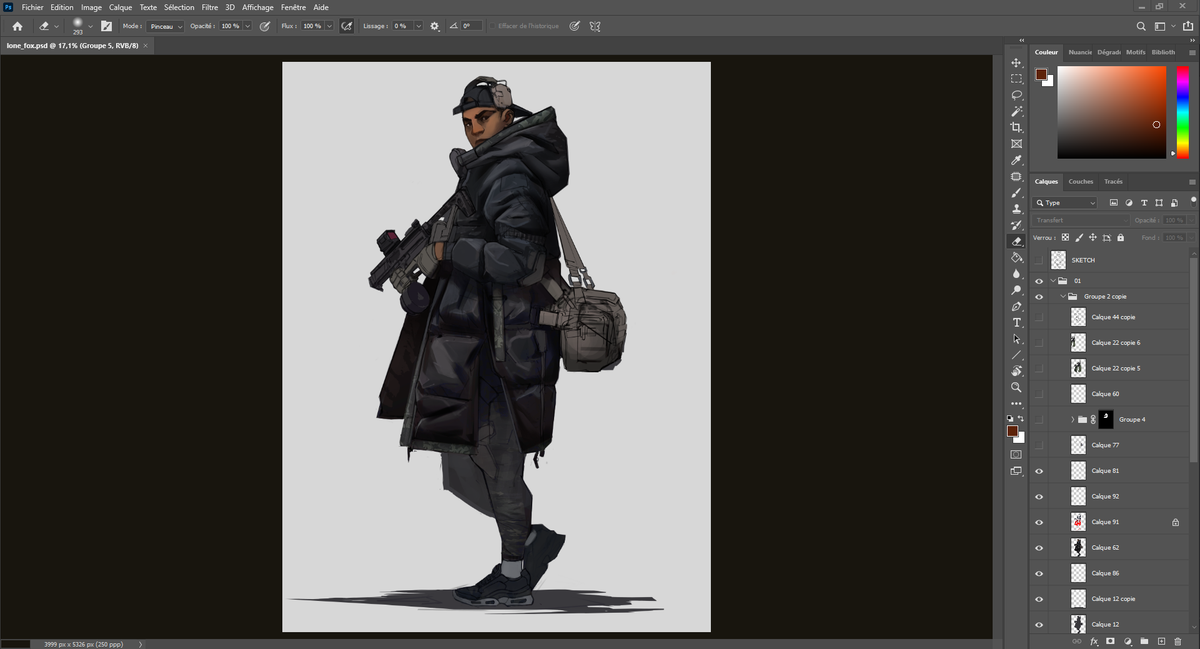The width and height of the screenshot is (1200, 649).
Task: Open layer effects fx menu
Action: pyautogui.click(x=1094, y=641)
